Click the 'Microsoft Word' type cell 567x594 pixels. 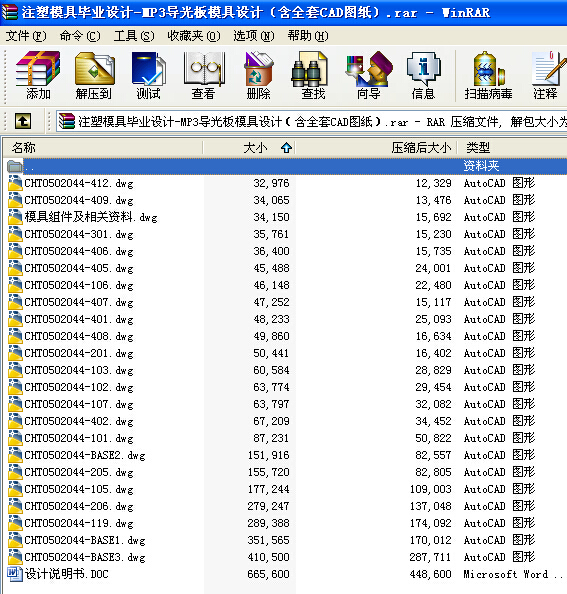coord(513,574)
